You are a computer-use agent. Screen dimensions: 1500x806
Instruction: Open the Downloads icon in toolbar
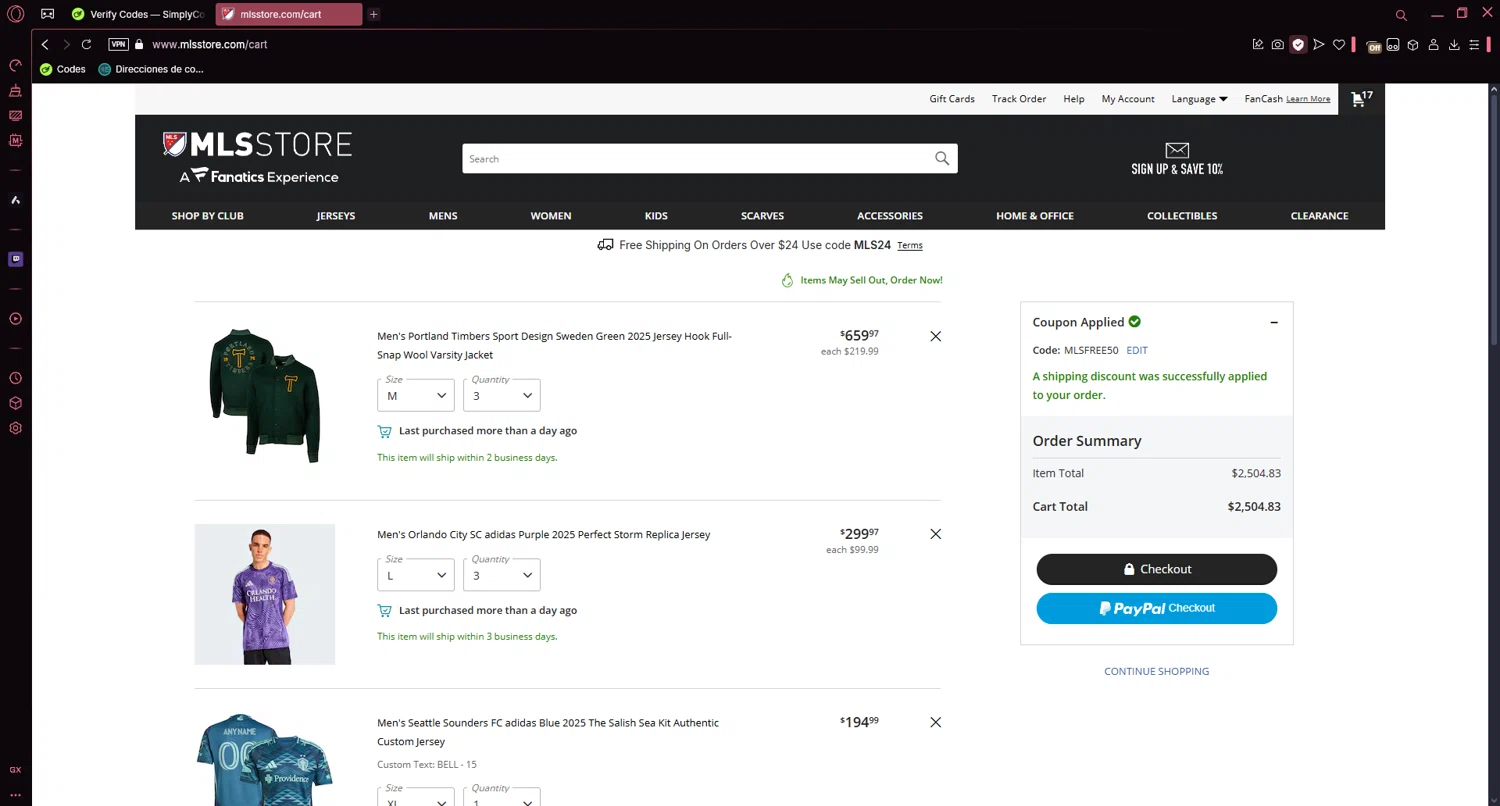click(x=1454, y=44)
